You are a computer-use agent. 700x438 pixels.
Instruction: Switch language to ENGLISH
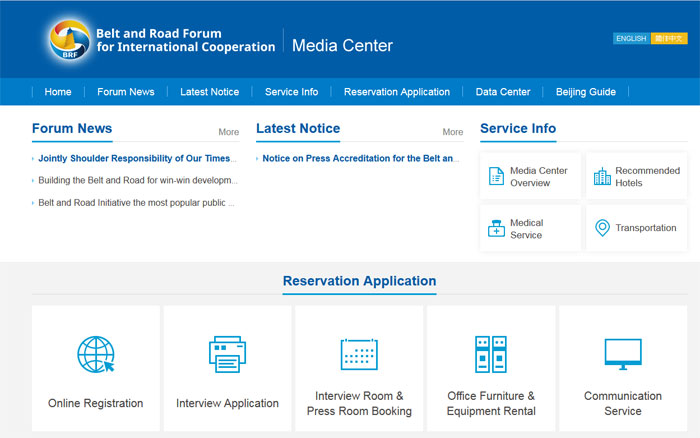[631, 39]
